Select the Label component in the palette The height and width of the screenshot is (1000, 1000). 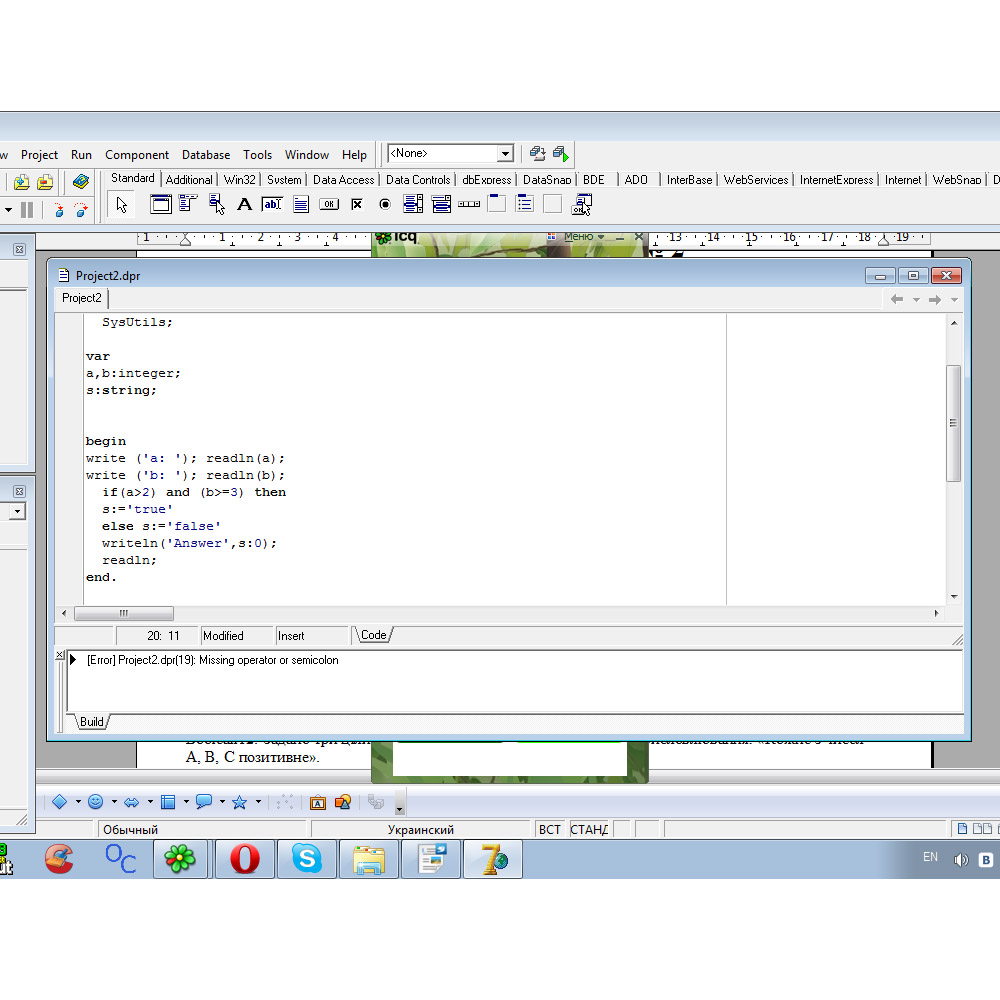(244, 205)
